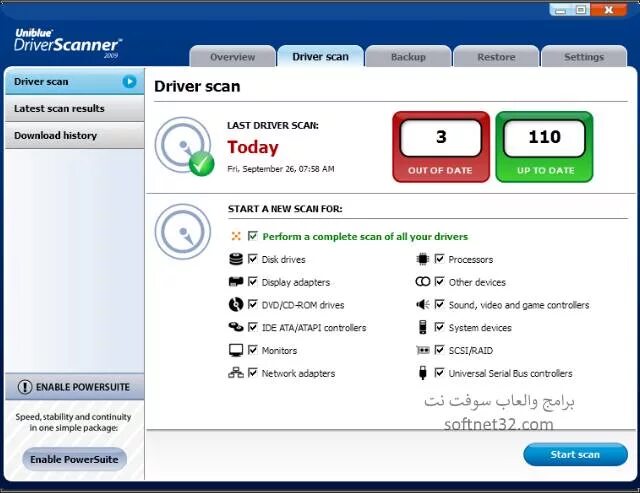
Task: Click the last scan radar icon with green check
Action: click(x=184, y=147)
